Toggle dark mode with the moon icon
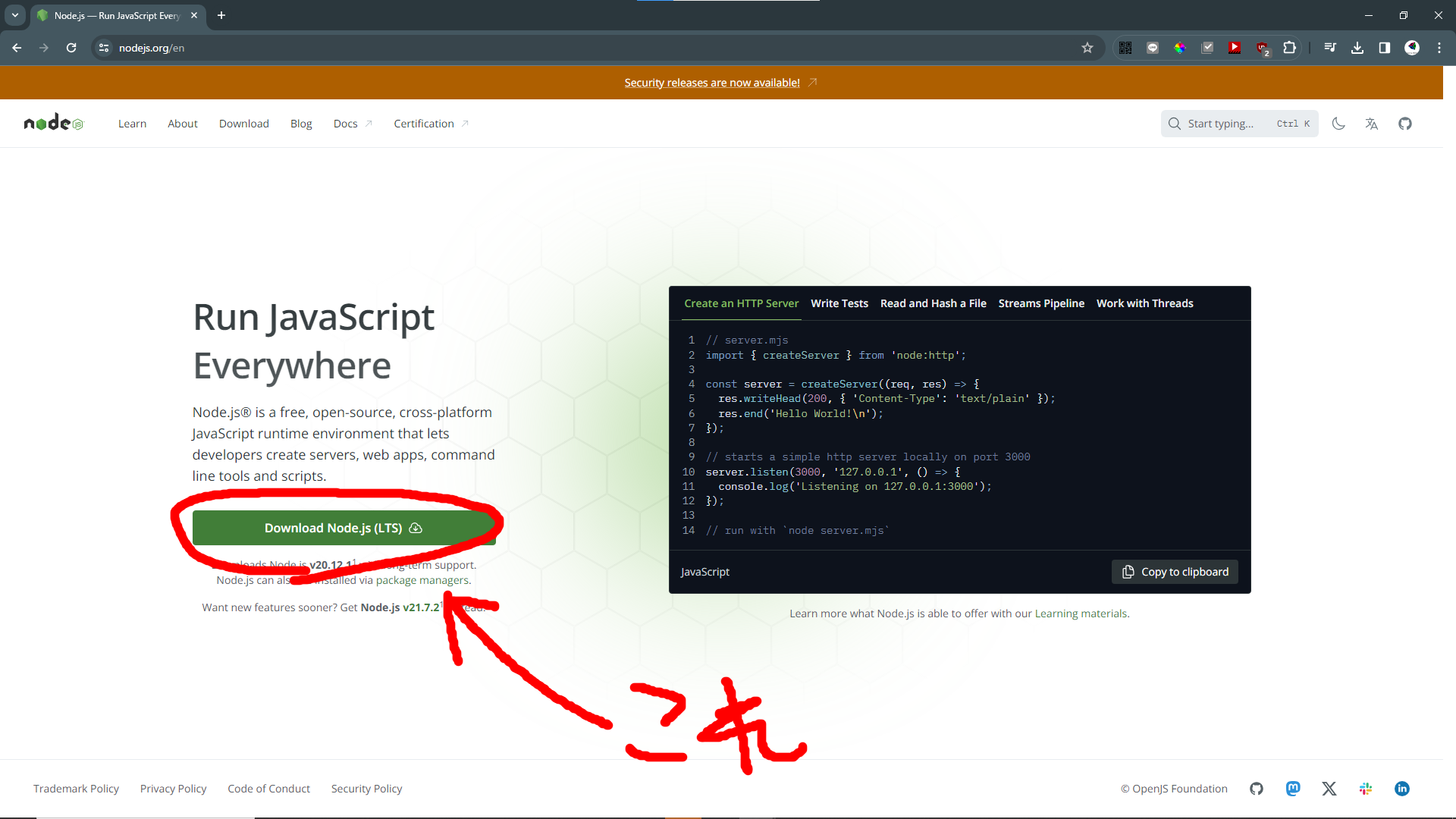Screen dimensions: 1456x819 (x=1338, y=124)
